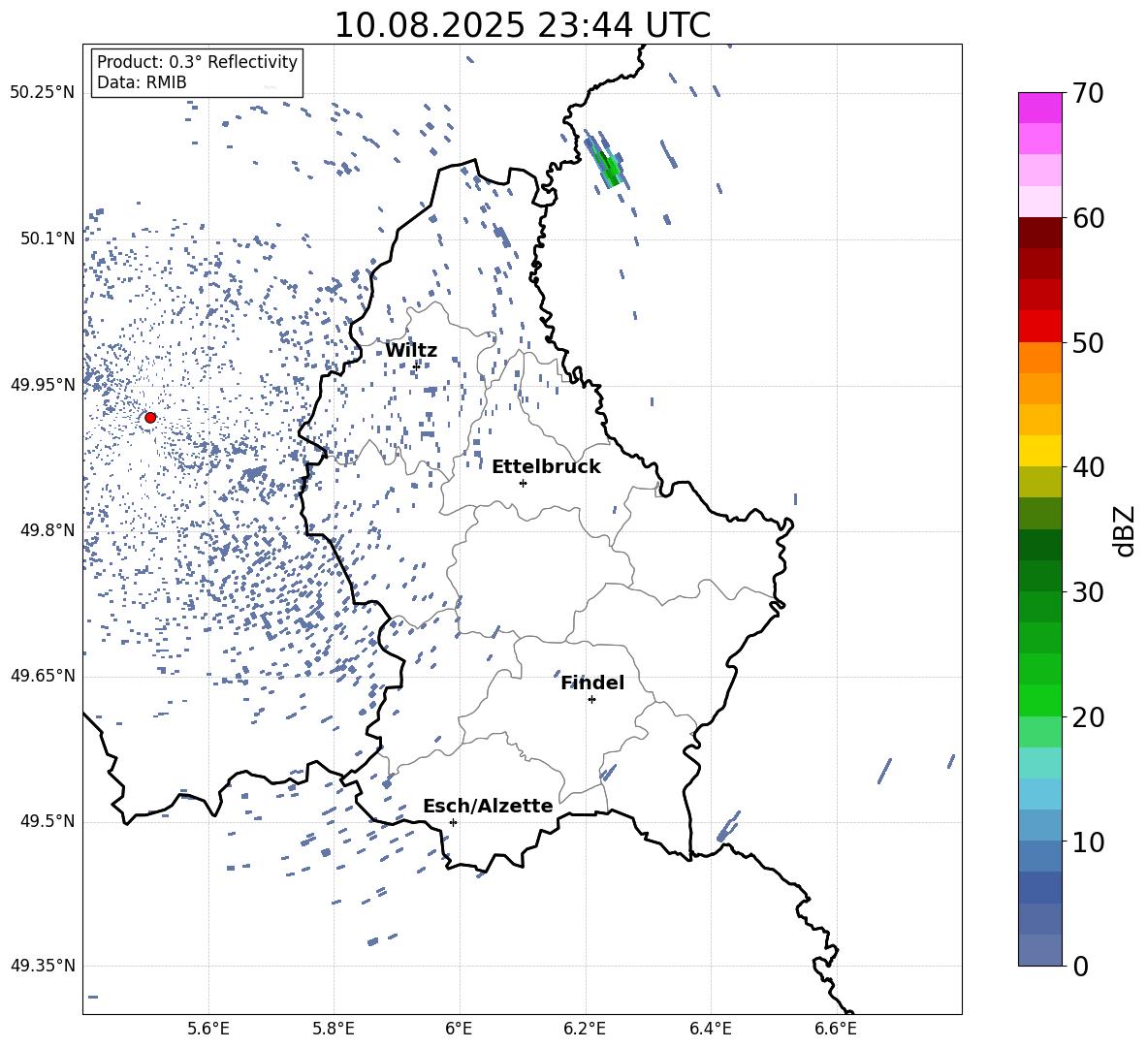Click the 49.95°N latitude label
The width and height of the screenshot is (1148, 1048).
tap(43, 384)
